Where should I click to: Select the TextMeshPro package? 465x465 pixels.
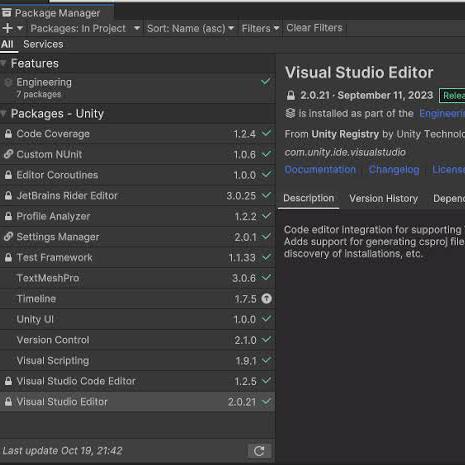(x=137, y=278)
